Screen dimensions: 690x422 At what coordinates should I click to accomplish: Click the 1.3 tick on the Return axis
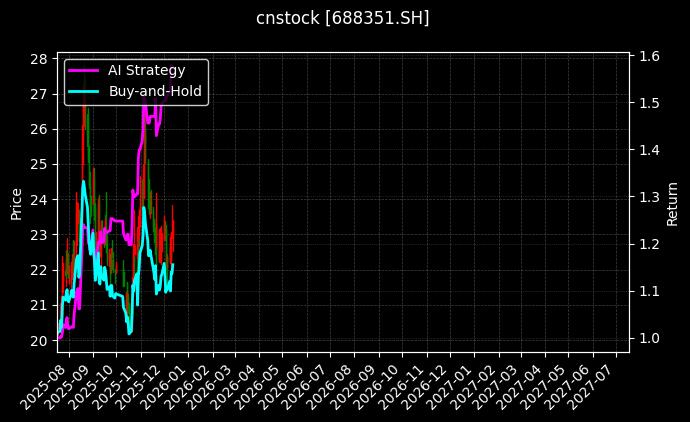[x=647, y=198]
